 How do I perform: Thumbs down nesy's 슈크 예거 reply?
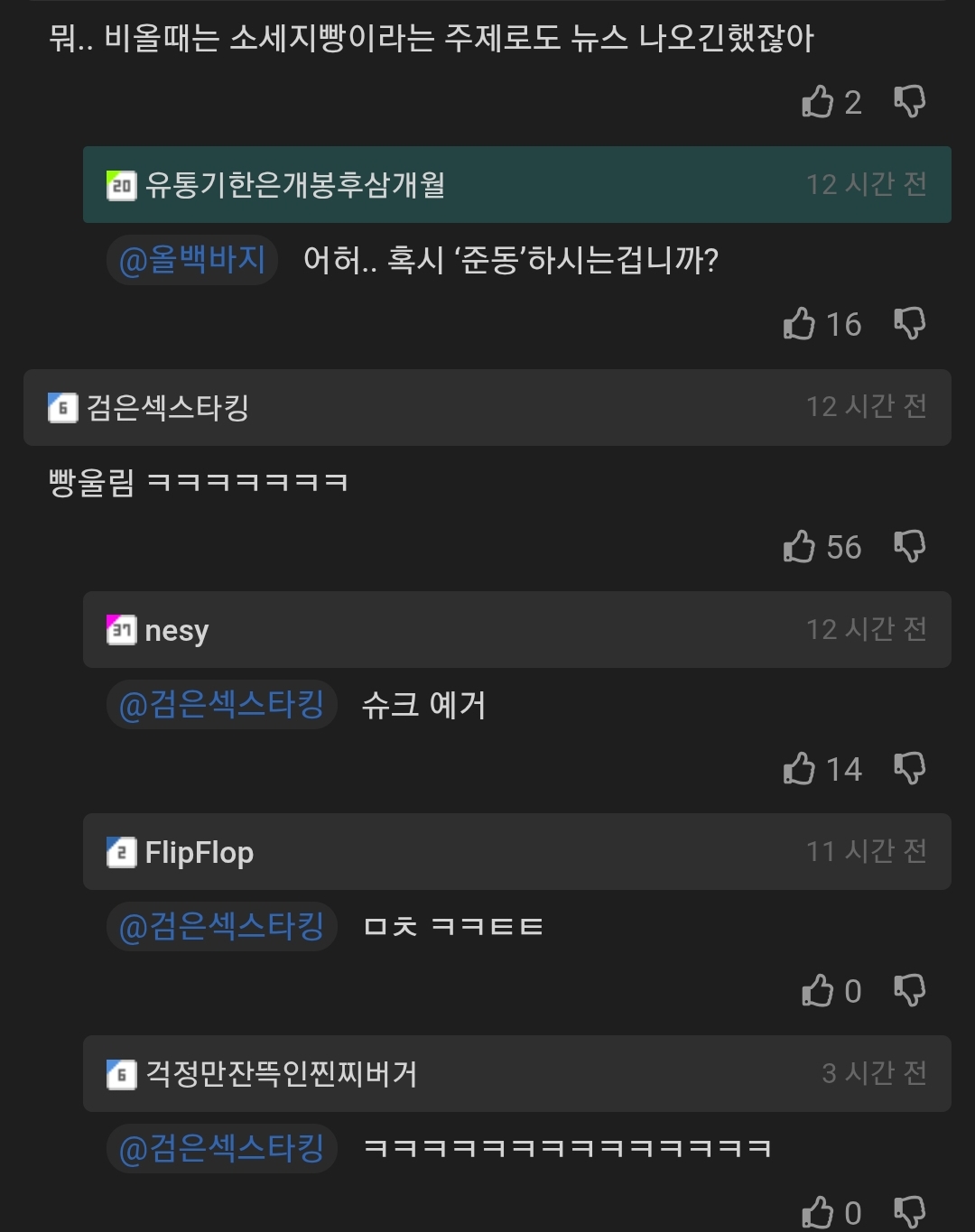tap(910, 768)
